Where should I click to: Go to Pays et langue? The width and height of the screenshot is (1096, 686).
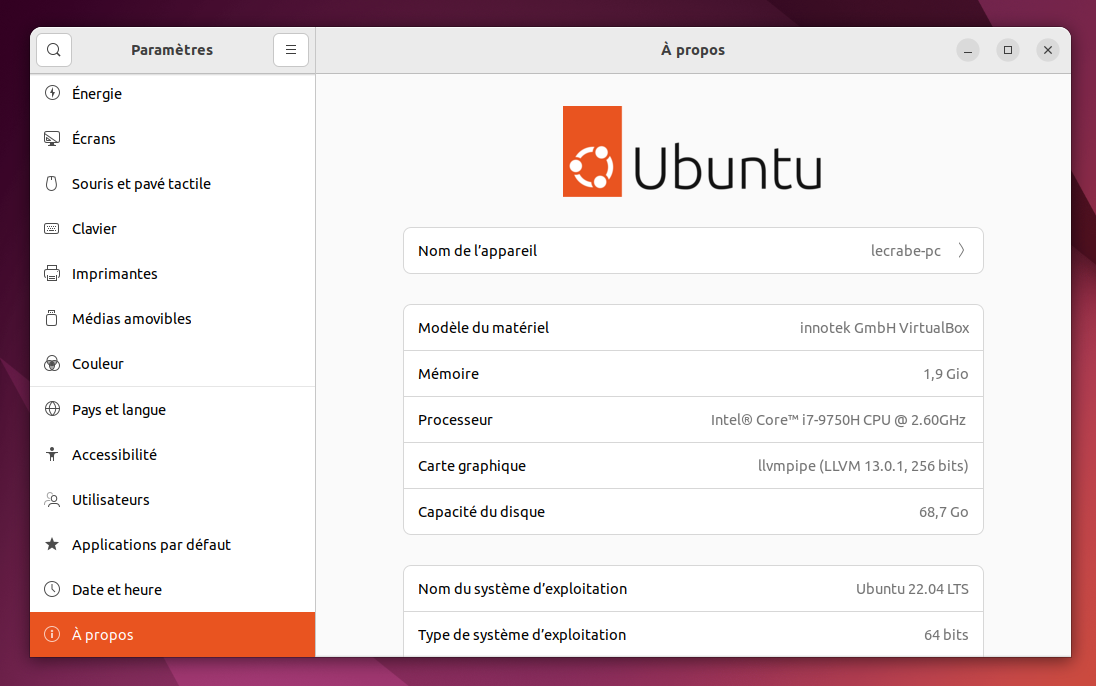pos(173,409)
